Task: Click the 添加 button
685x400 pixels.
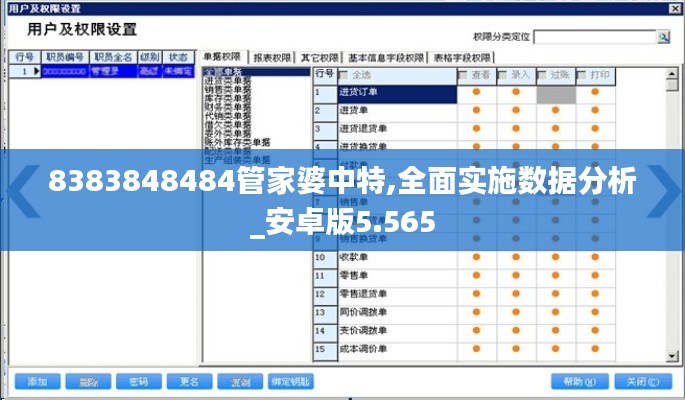Action: point(38,382)
